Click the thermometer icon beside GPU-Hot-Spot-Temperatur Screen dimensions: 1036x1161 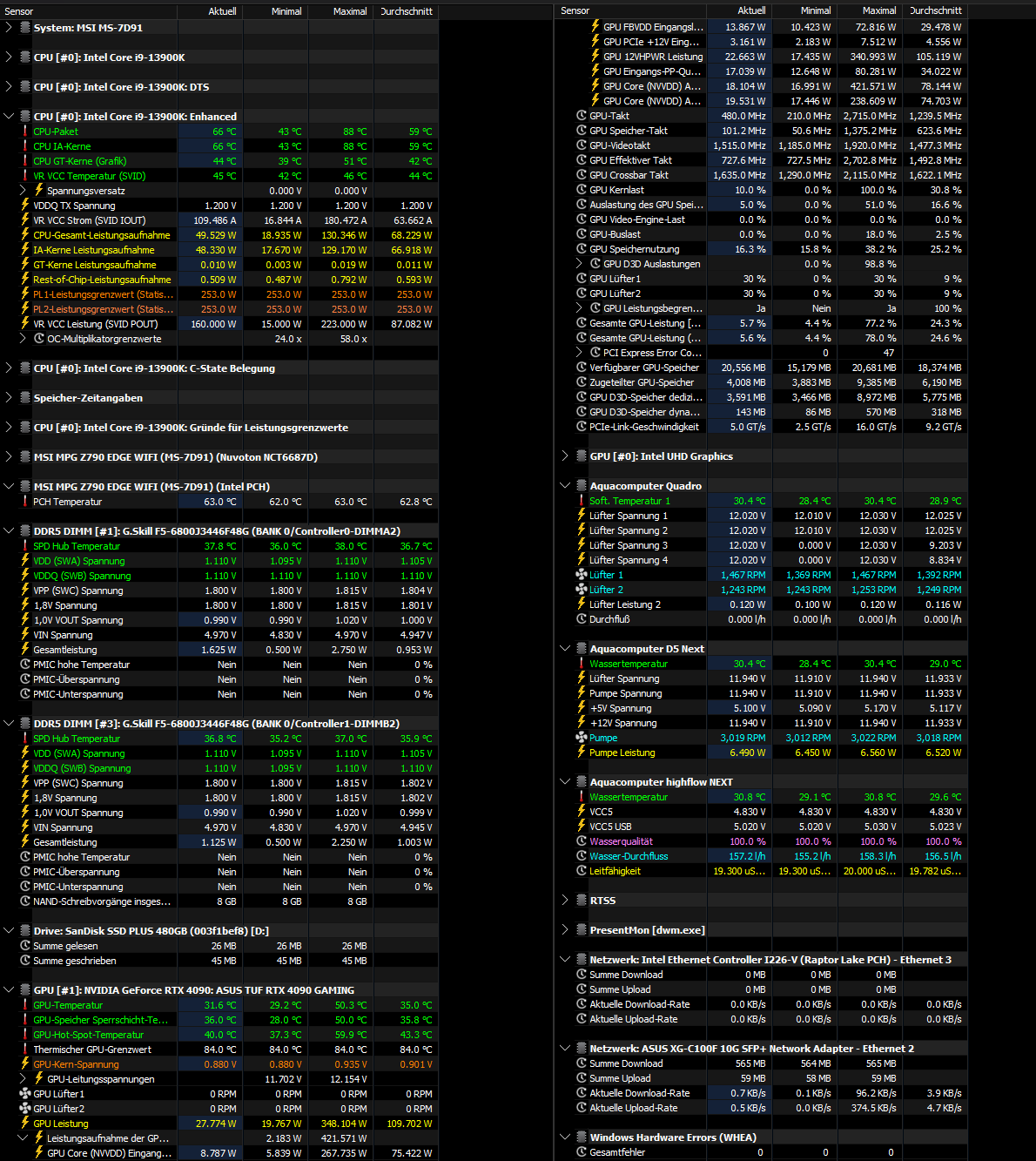[25, 1035]
